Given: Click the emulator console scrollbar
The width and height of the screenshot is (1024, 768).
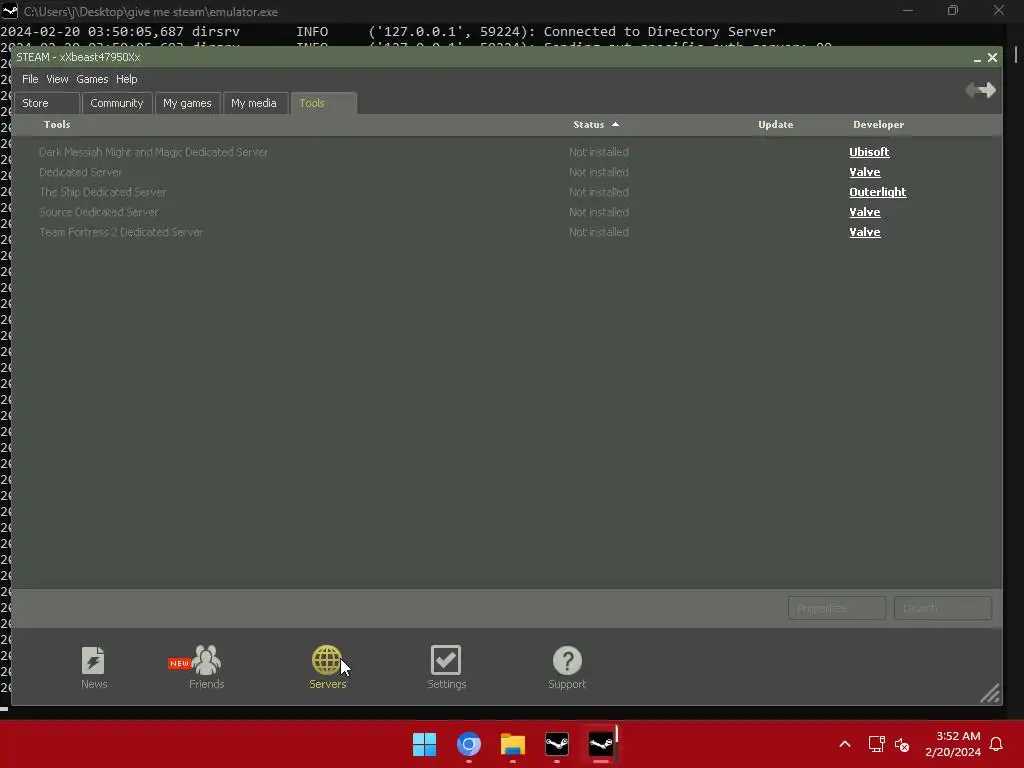Looking at the screenshot, I should (1016, 54).
